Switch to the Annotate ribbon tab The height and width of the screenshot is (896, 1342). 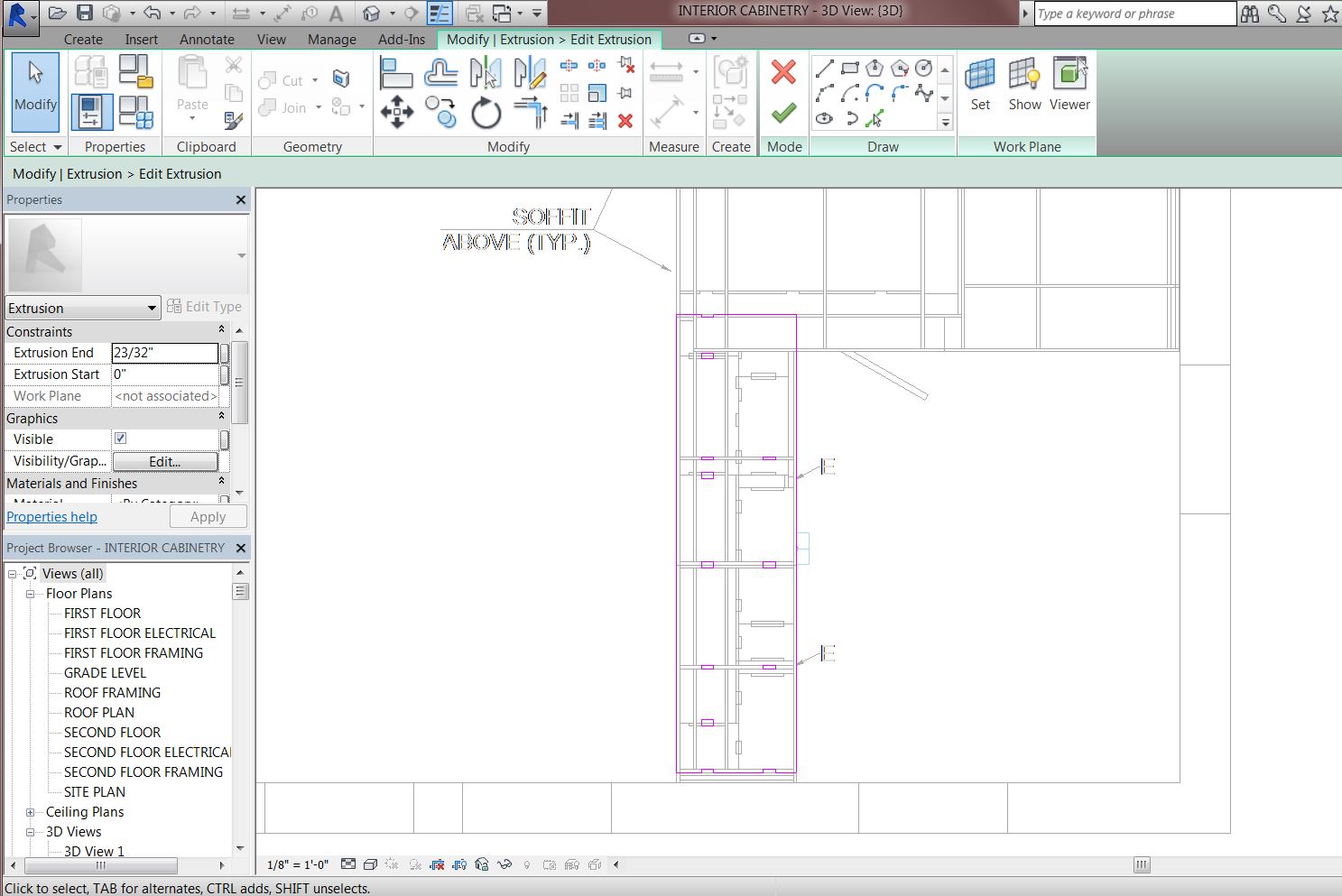point(207,39)
